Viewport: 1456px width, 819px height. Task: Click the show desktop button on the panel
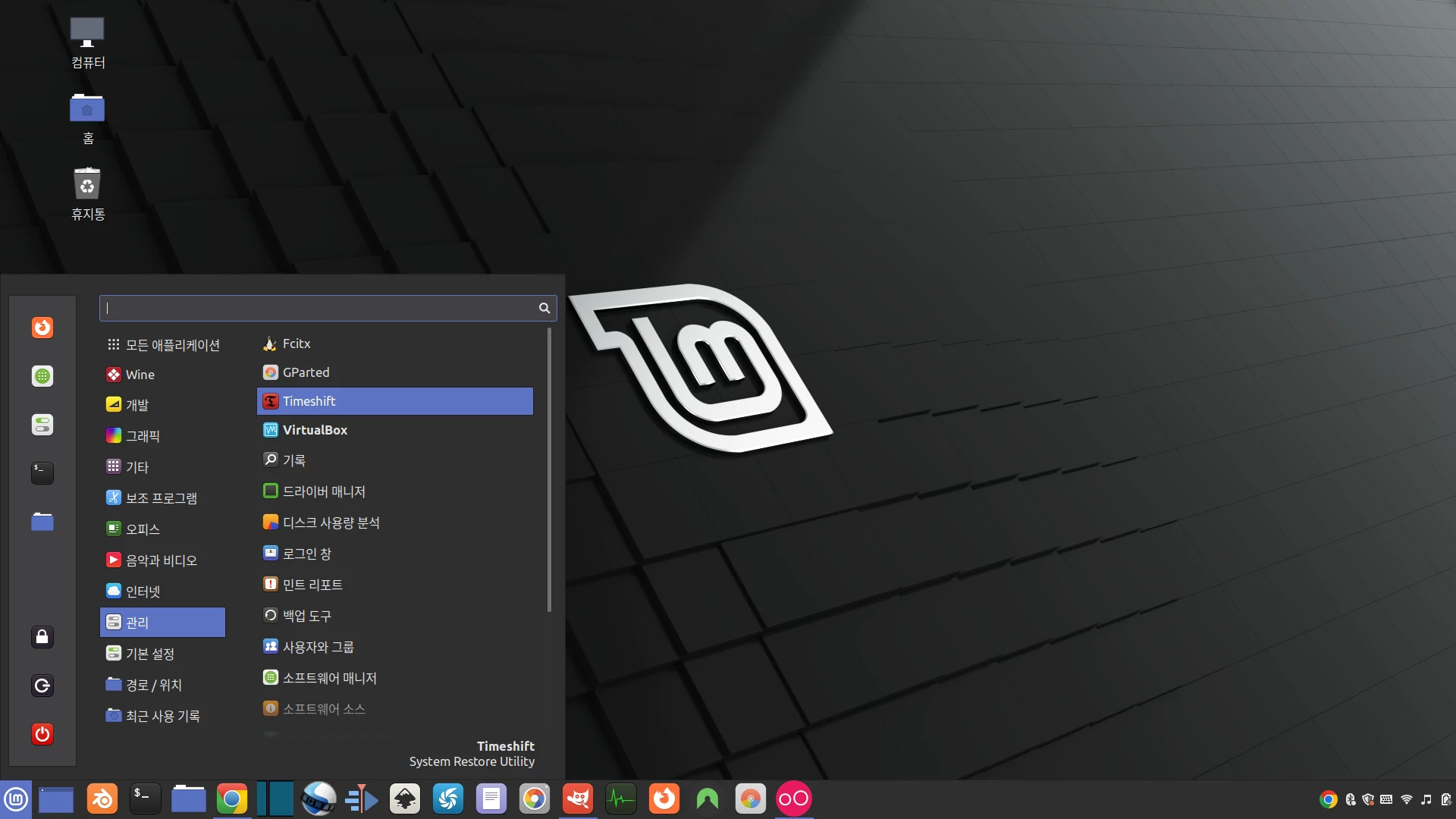(x=56, y=799)
